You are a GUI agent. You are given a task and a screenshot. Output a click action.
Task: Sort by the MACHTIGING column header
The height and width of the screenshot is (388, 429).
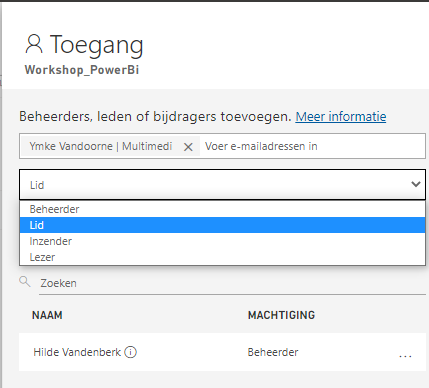click(281, 315)
